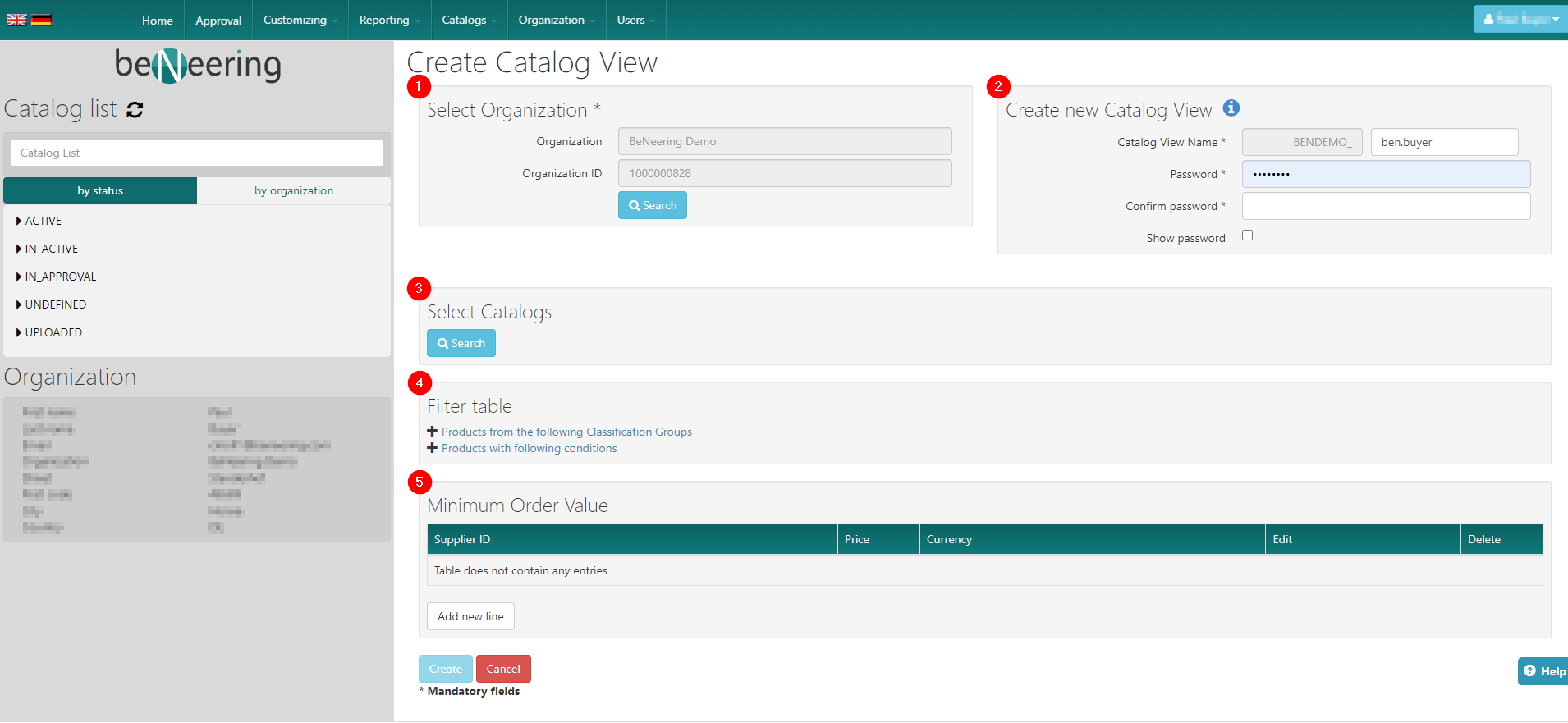Click the Catalog List search box
Screen dimensions: 1568x723
(x=197, y=153)
